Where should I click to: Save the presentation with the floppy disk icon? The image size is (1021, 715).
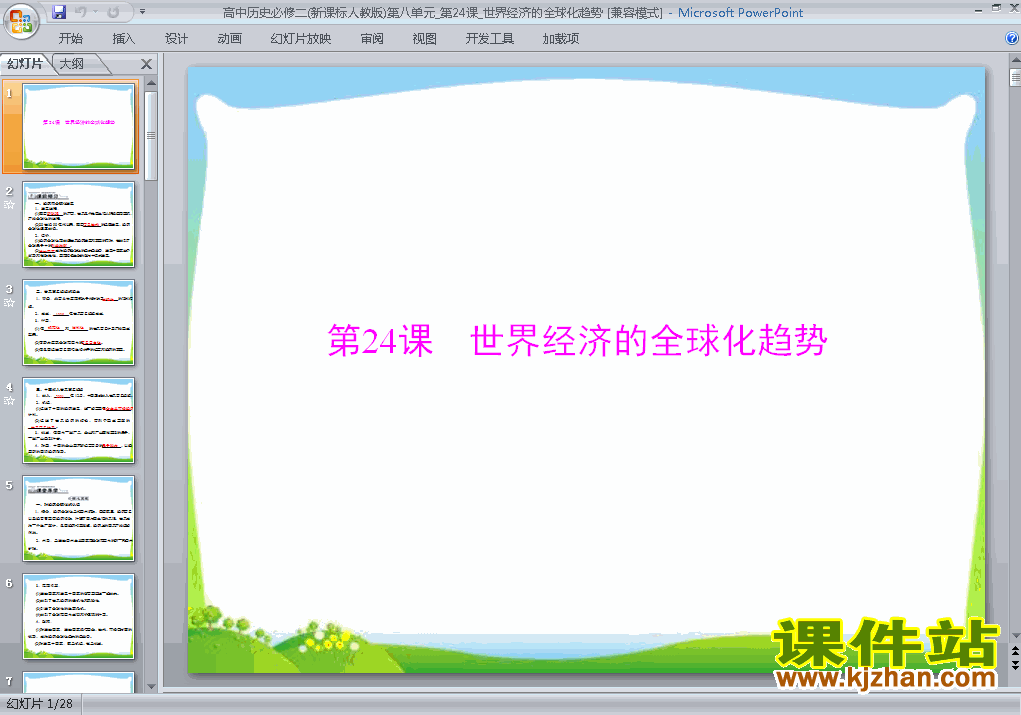point(59,12)
